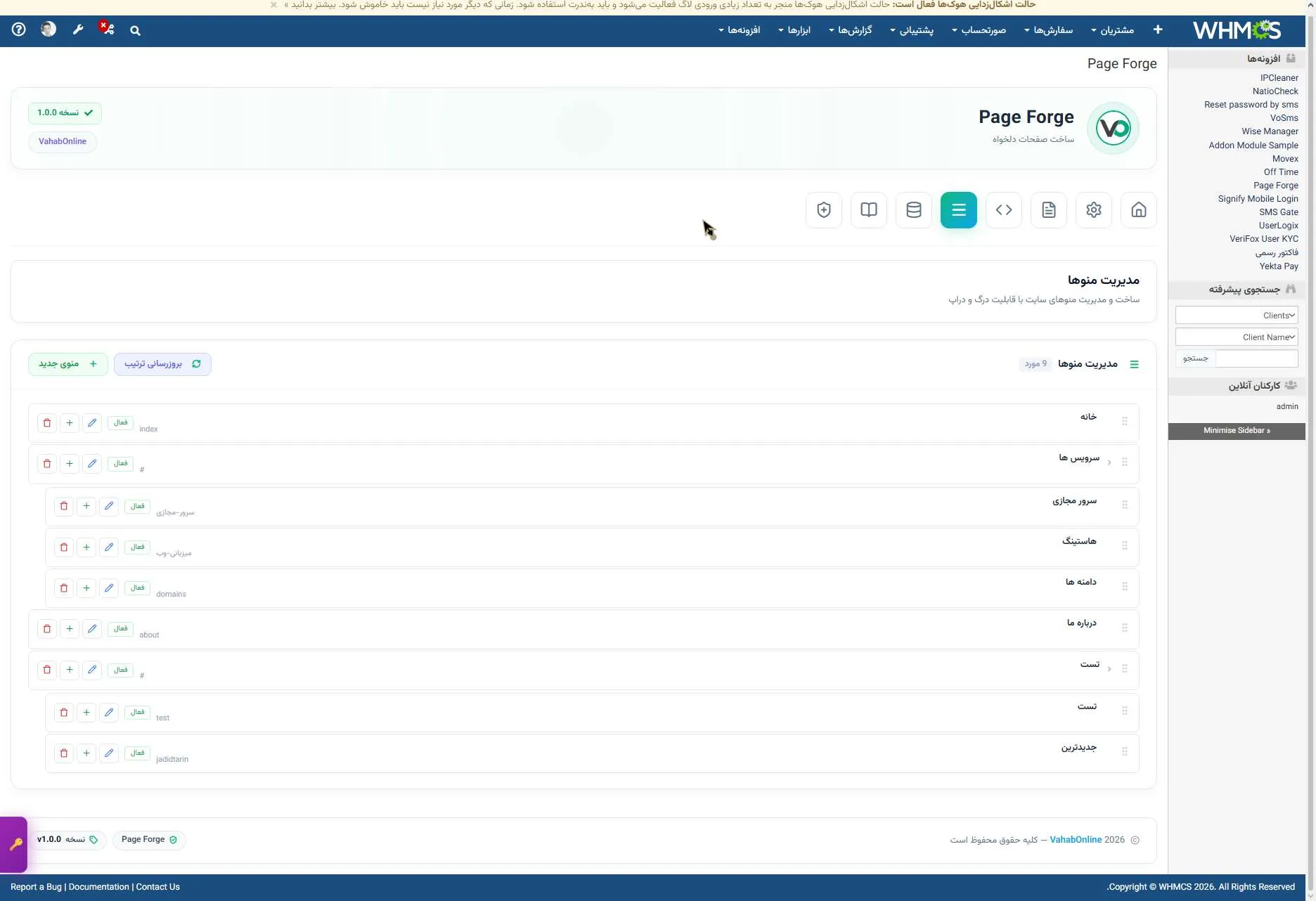Open the settings gear tab in Page Forge
The height and width of the screenshot is (901, 1316).
pyautogui.click(x=1094, y=209)
